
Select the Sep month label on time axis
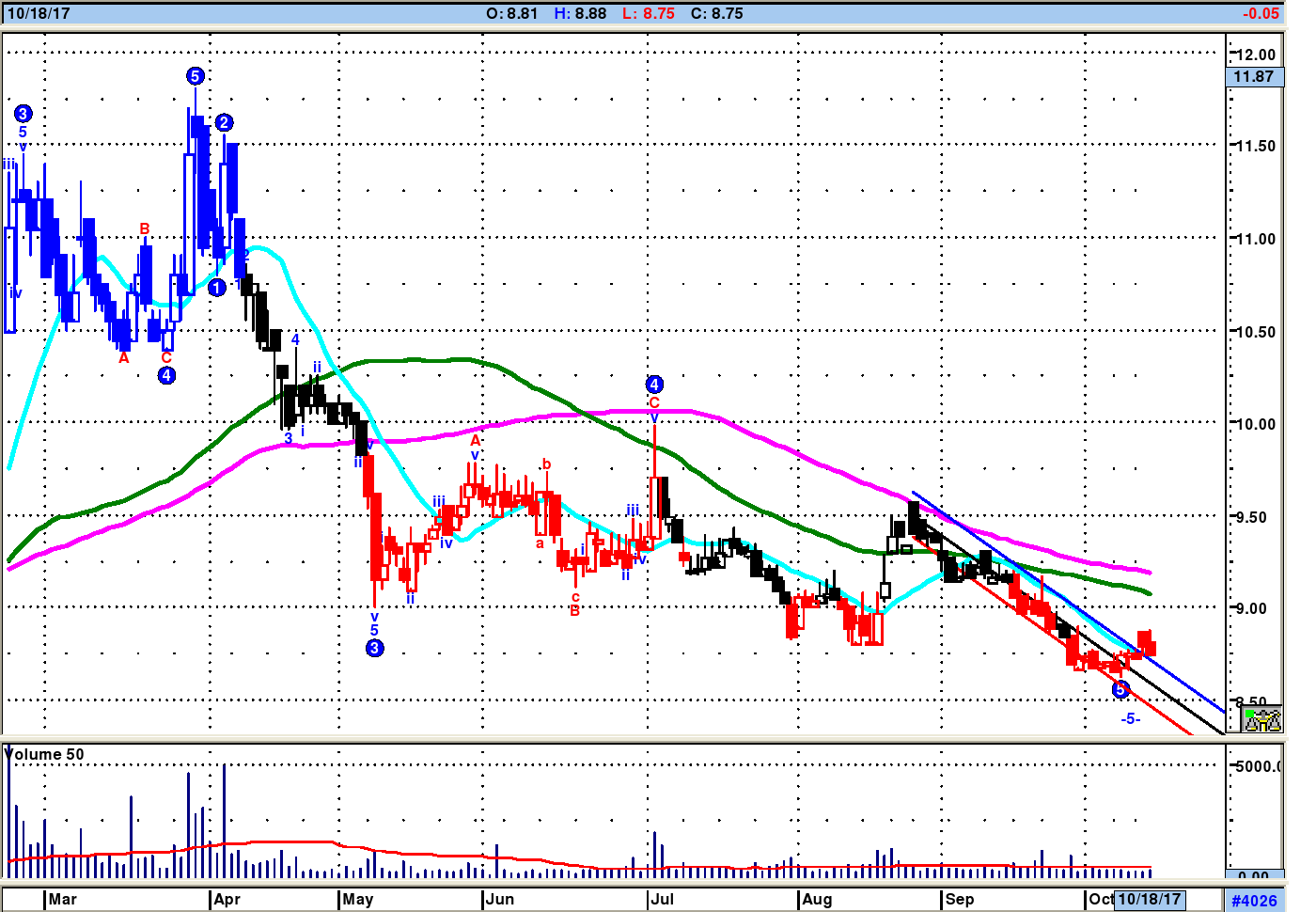(960, 899)
